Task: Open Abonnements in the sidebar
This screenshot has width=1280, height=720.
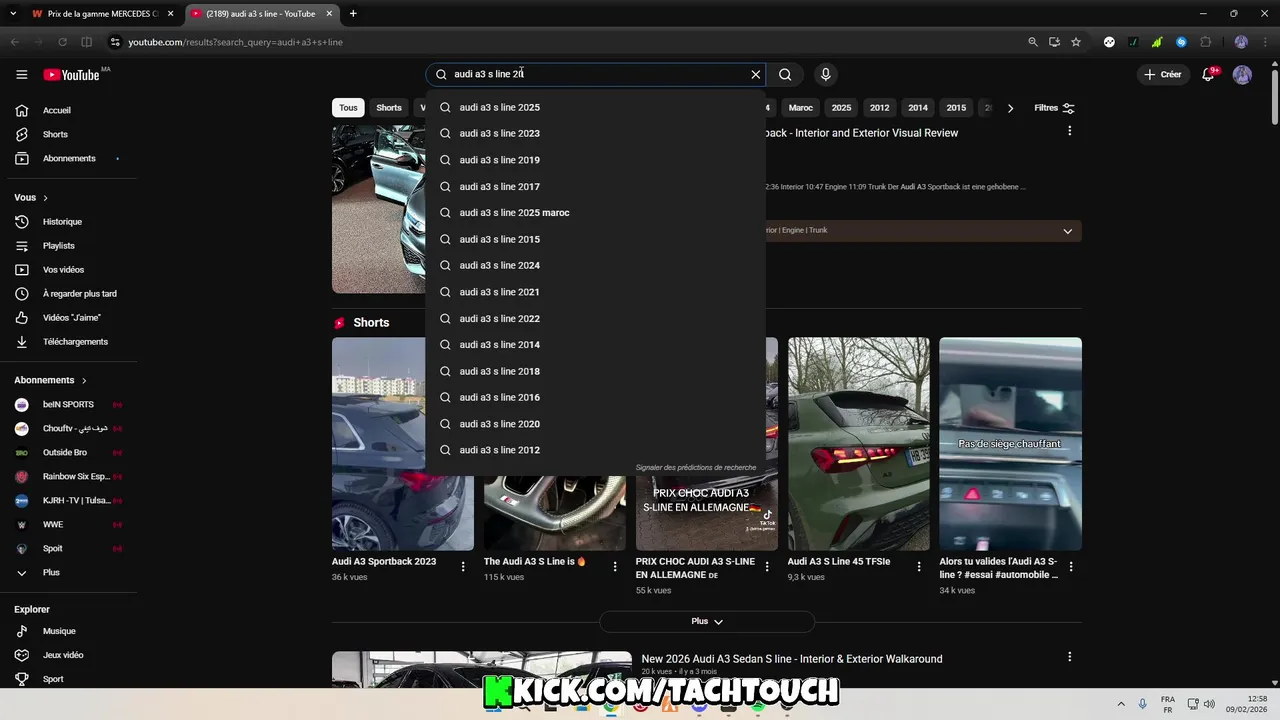Action: coord(68,158)
